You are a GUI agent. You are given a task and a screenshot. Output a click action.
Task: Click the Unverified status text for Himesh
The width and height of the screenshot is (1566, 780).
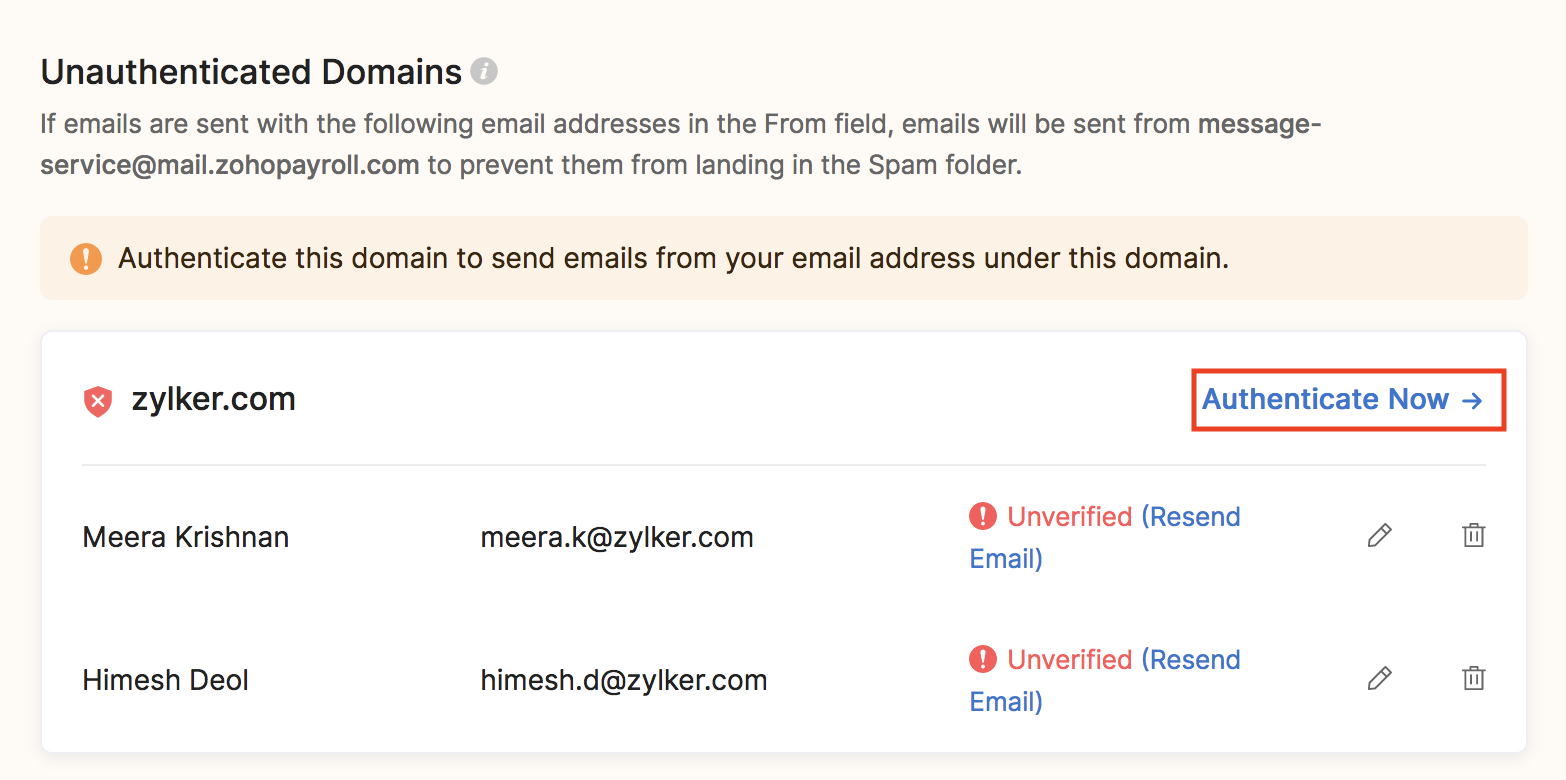point(1069,660)
